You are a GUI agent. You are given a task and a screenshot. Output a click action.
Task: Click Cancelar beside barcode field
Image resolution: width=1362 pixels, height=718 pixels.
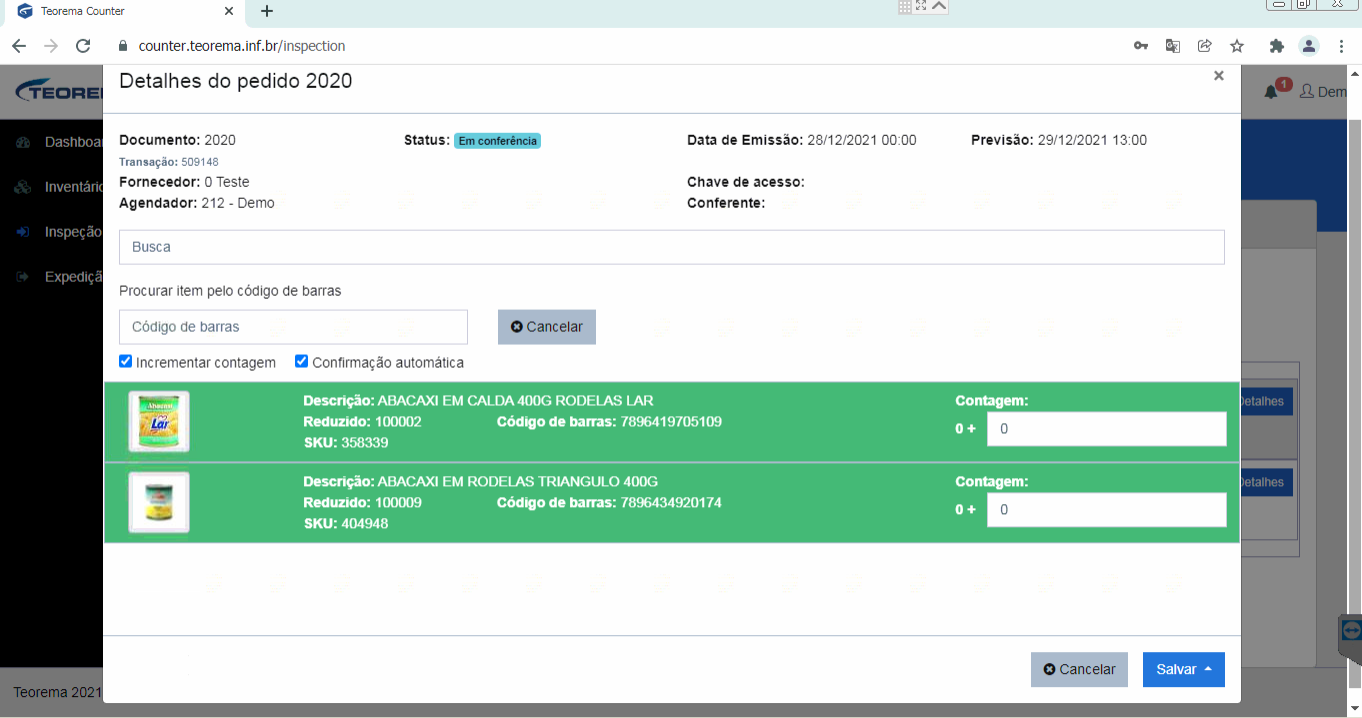(547, 327)
